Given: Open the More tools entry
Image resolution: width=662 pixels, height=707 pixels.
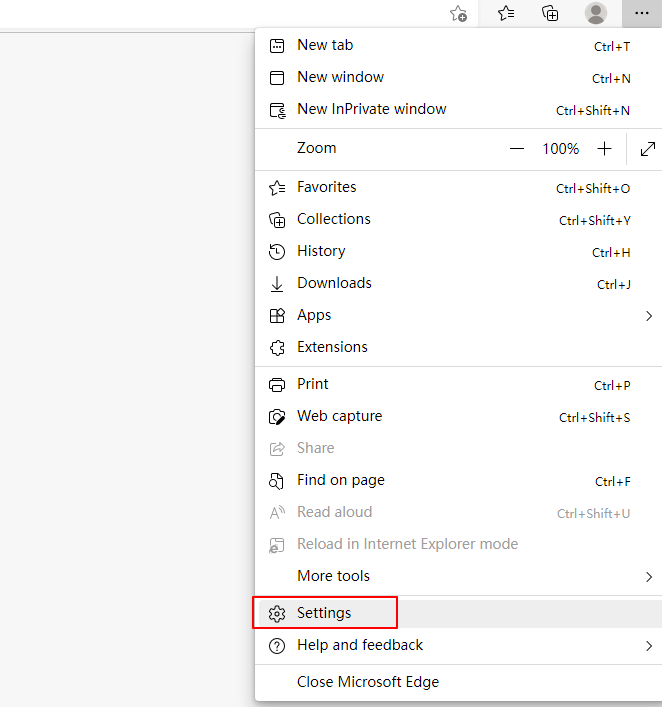Looking at the screenshot, I should coord(458,577).
